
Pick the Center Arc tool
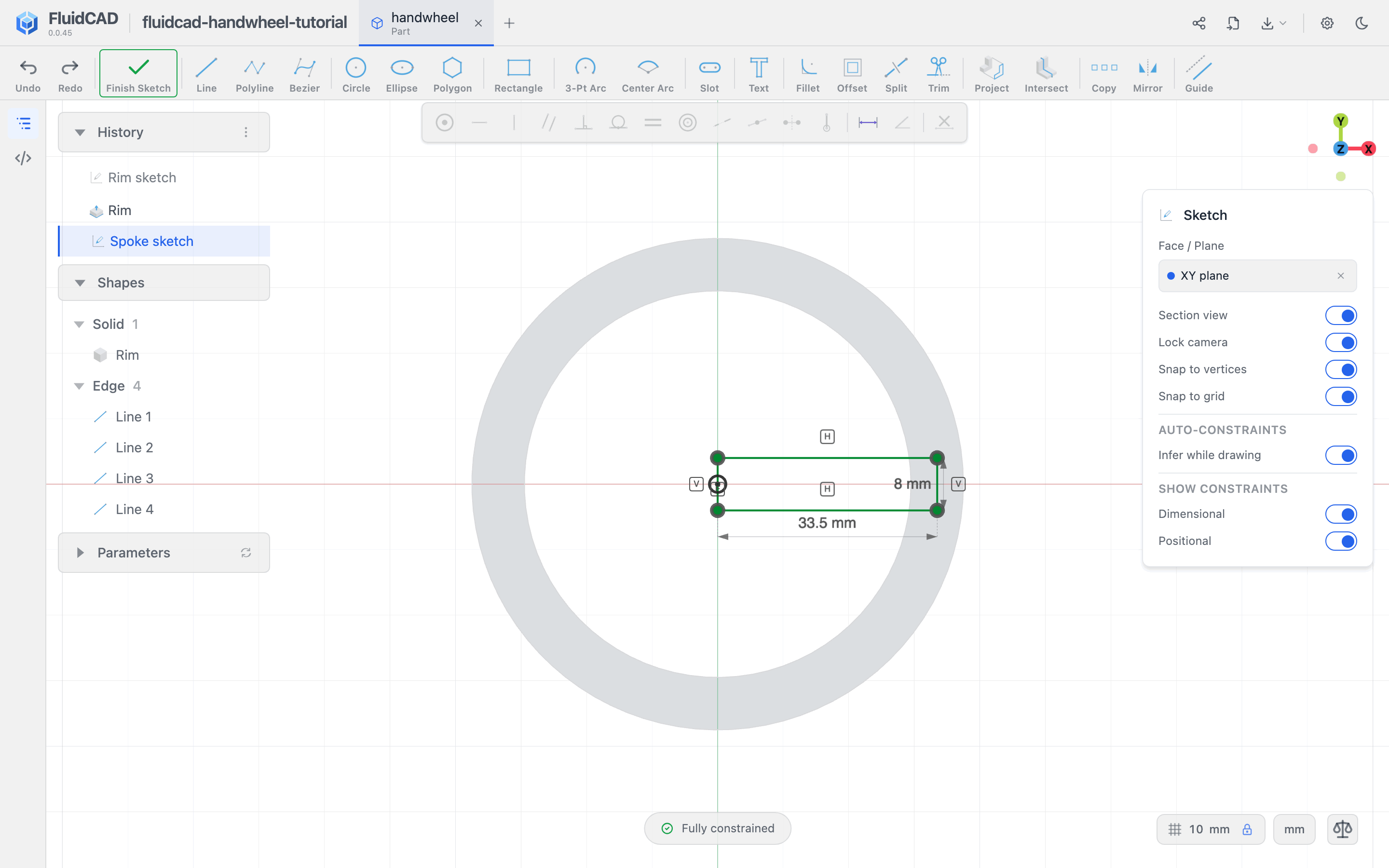coord(647,75)
